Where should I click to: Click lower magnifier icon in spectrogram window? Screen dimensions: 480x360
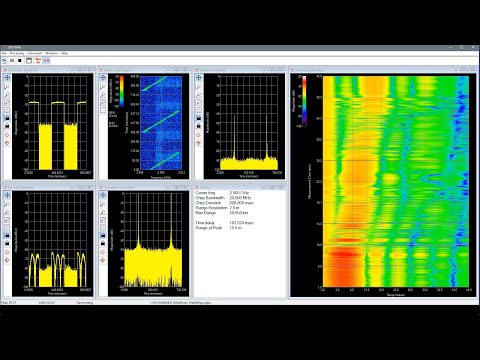pyautogui.click(x=103, y=95)
